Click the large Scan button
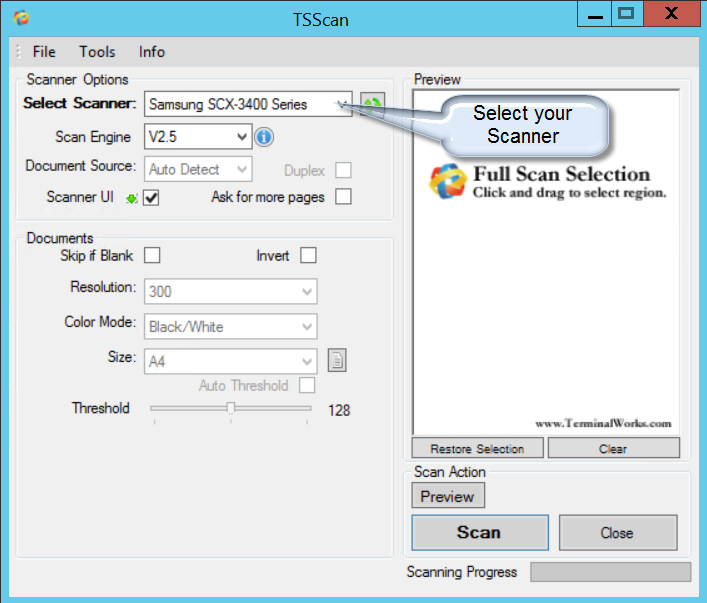The height and width of the screenshot is (603, 707). tap(479, 533)
